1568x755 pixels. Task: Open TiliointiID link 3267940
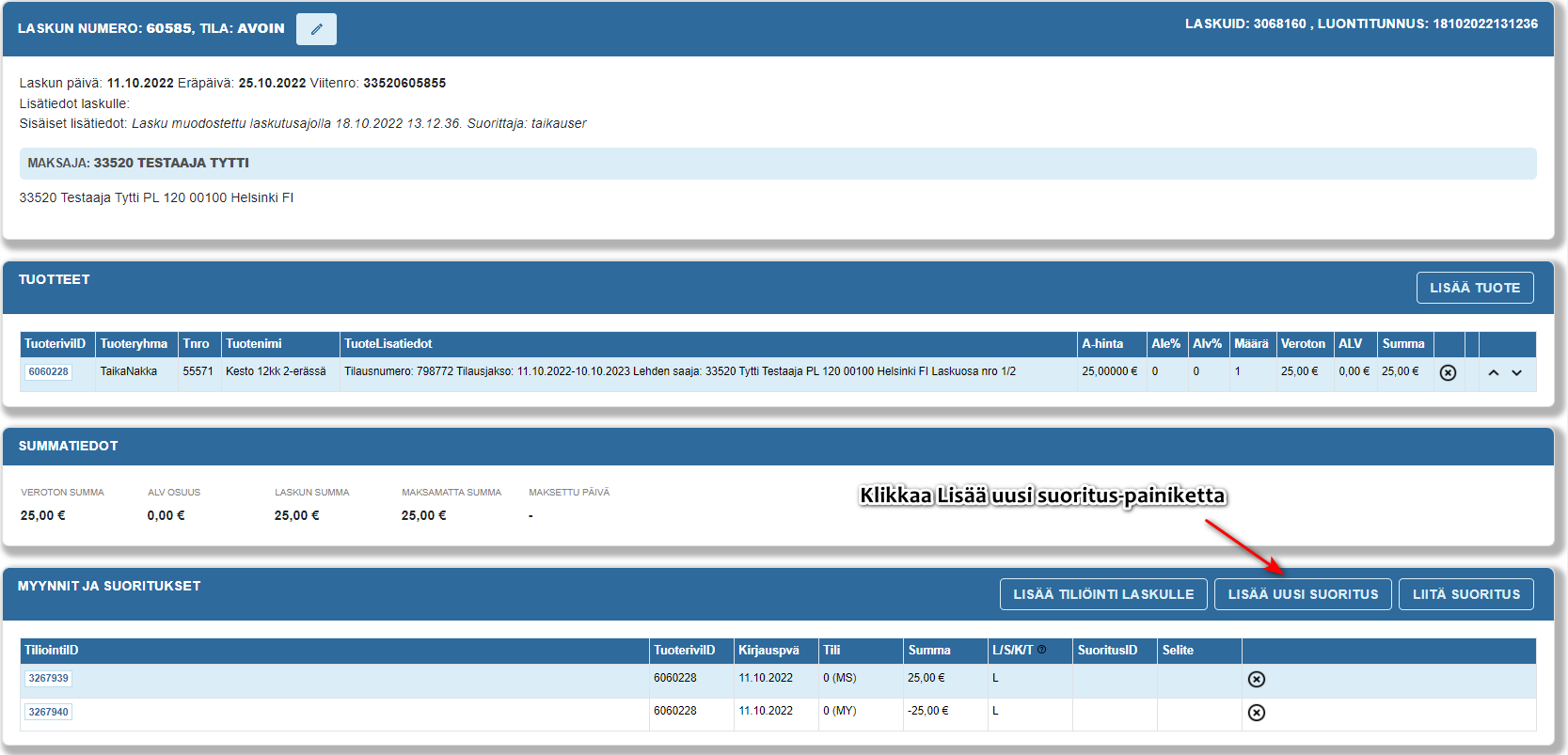[x=48, y=712]
